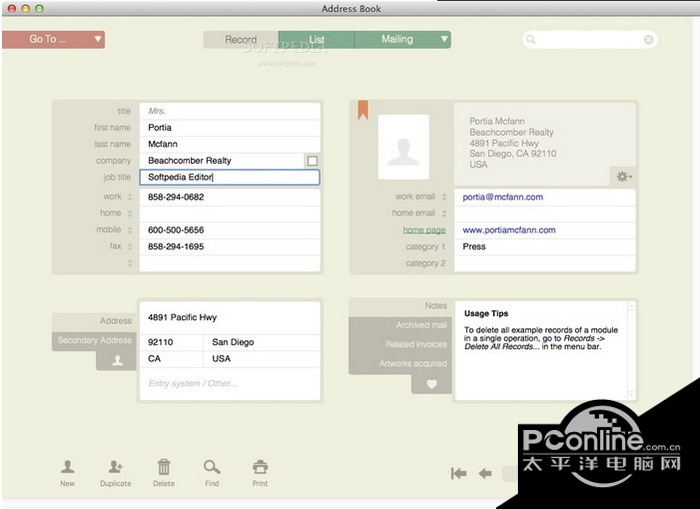Select the Notes tab
The height and width of the screenshot is (509, 700).
click(401, 306)
